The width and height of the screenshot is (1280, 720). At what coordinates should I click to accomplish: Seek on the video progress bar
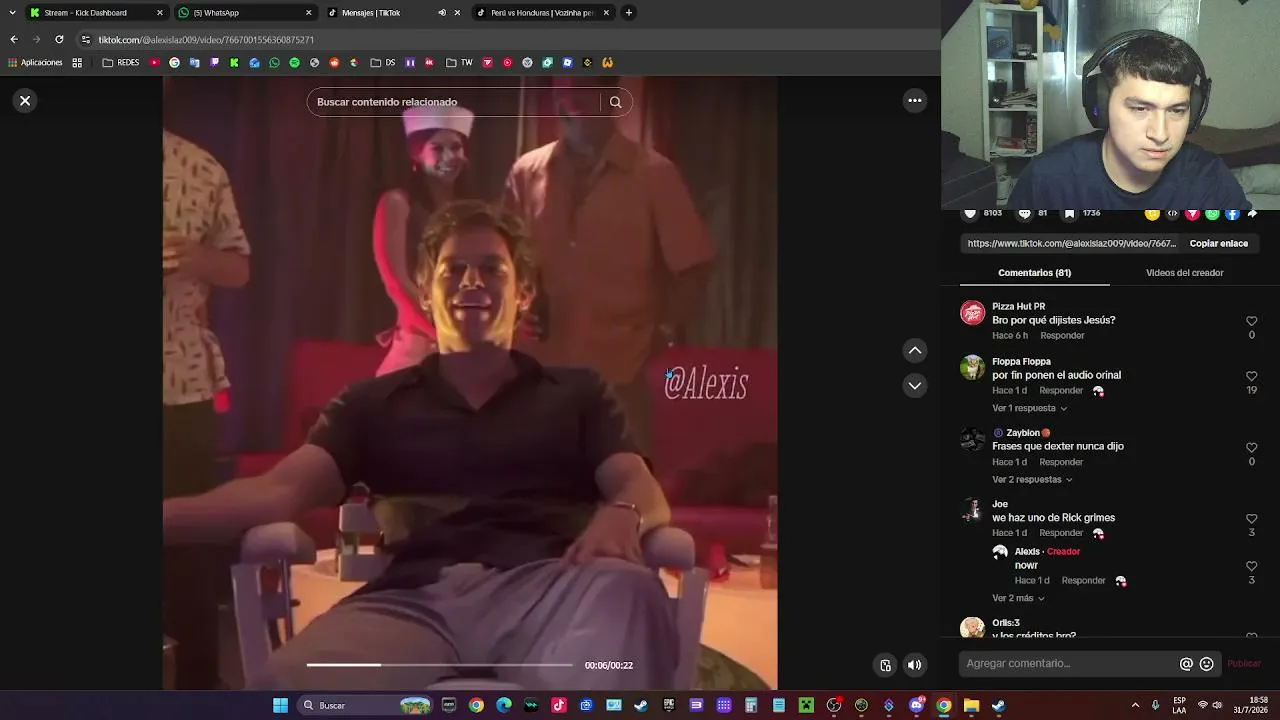pos(440,665)
